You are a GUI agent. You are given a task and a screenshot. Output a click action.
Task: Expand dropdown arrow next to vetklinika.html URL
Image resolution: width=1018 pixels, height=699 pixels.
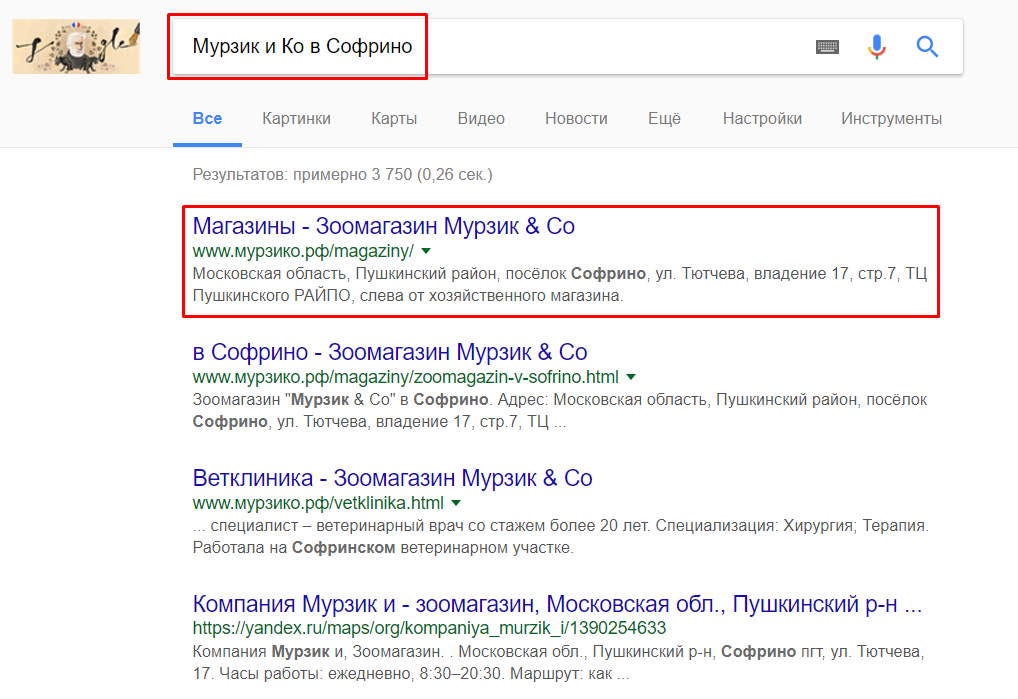coord(456,503)
